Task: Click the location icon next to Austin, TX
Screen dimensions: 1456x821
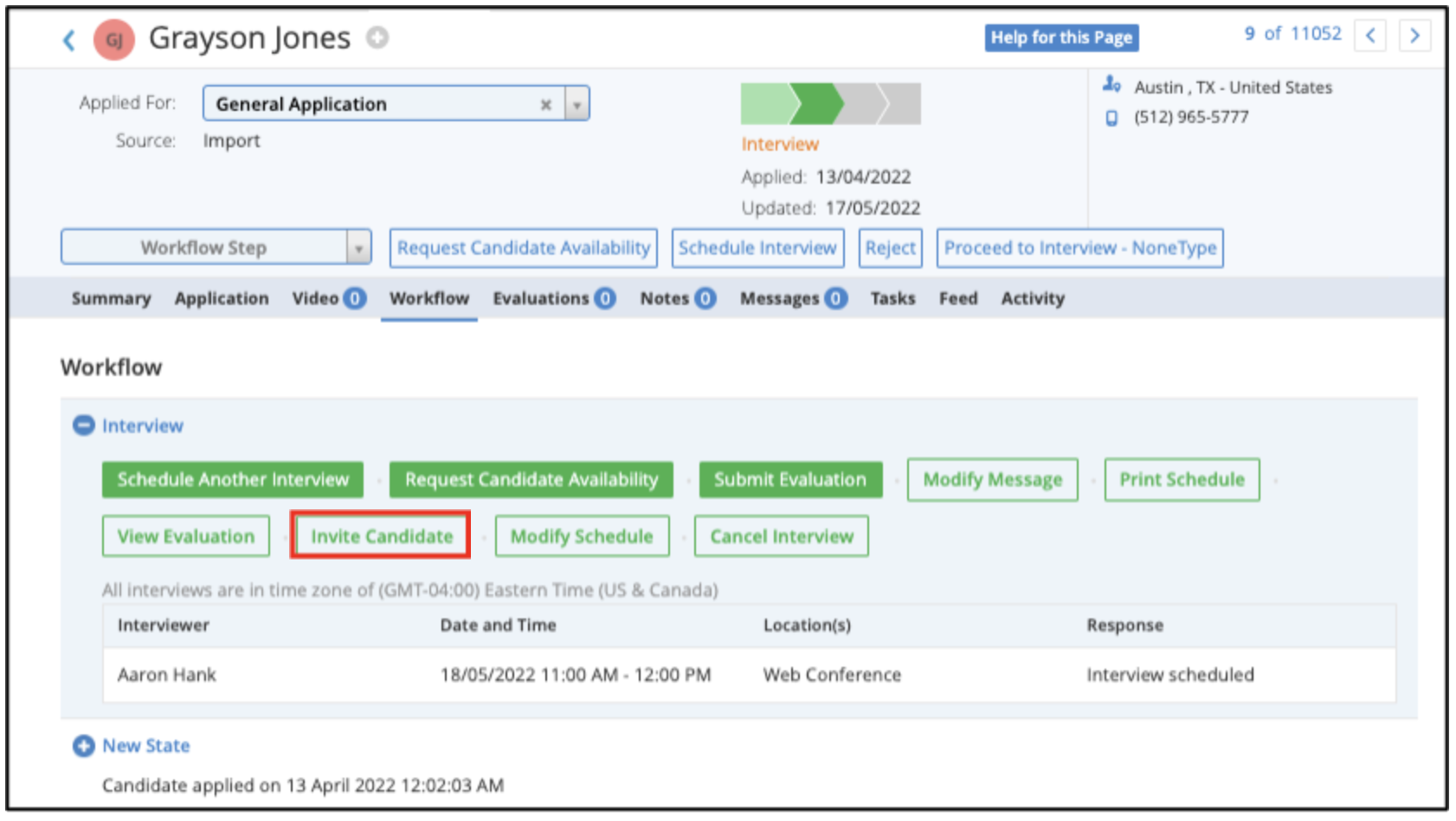Action: coord(1111,85)
